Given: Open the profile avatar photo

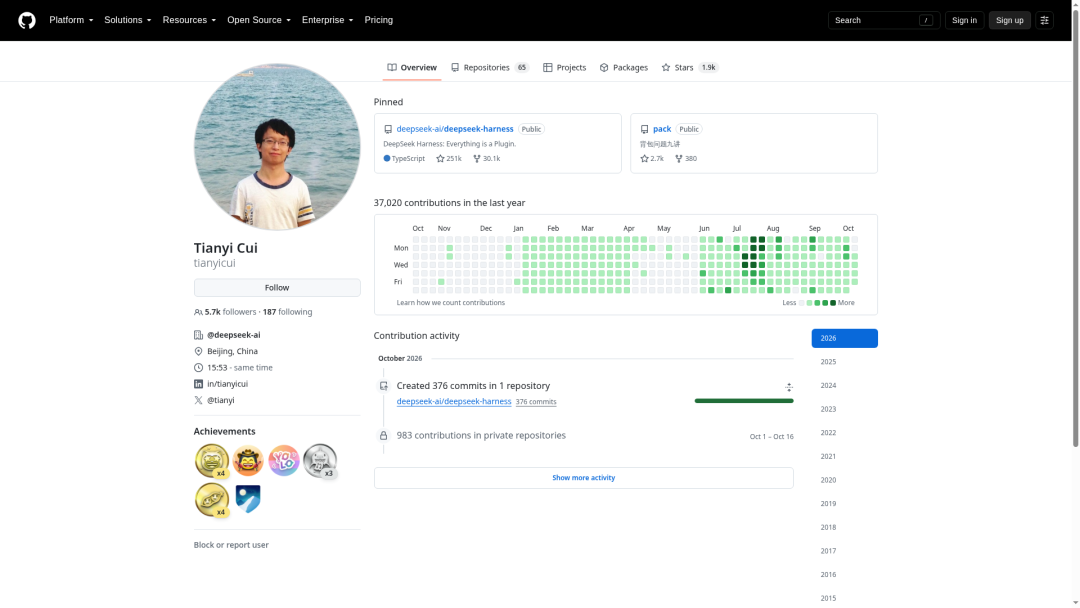Looking at the screenshot, I should coord(277,147).
